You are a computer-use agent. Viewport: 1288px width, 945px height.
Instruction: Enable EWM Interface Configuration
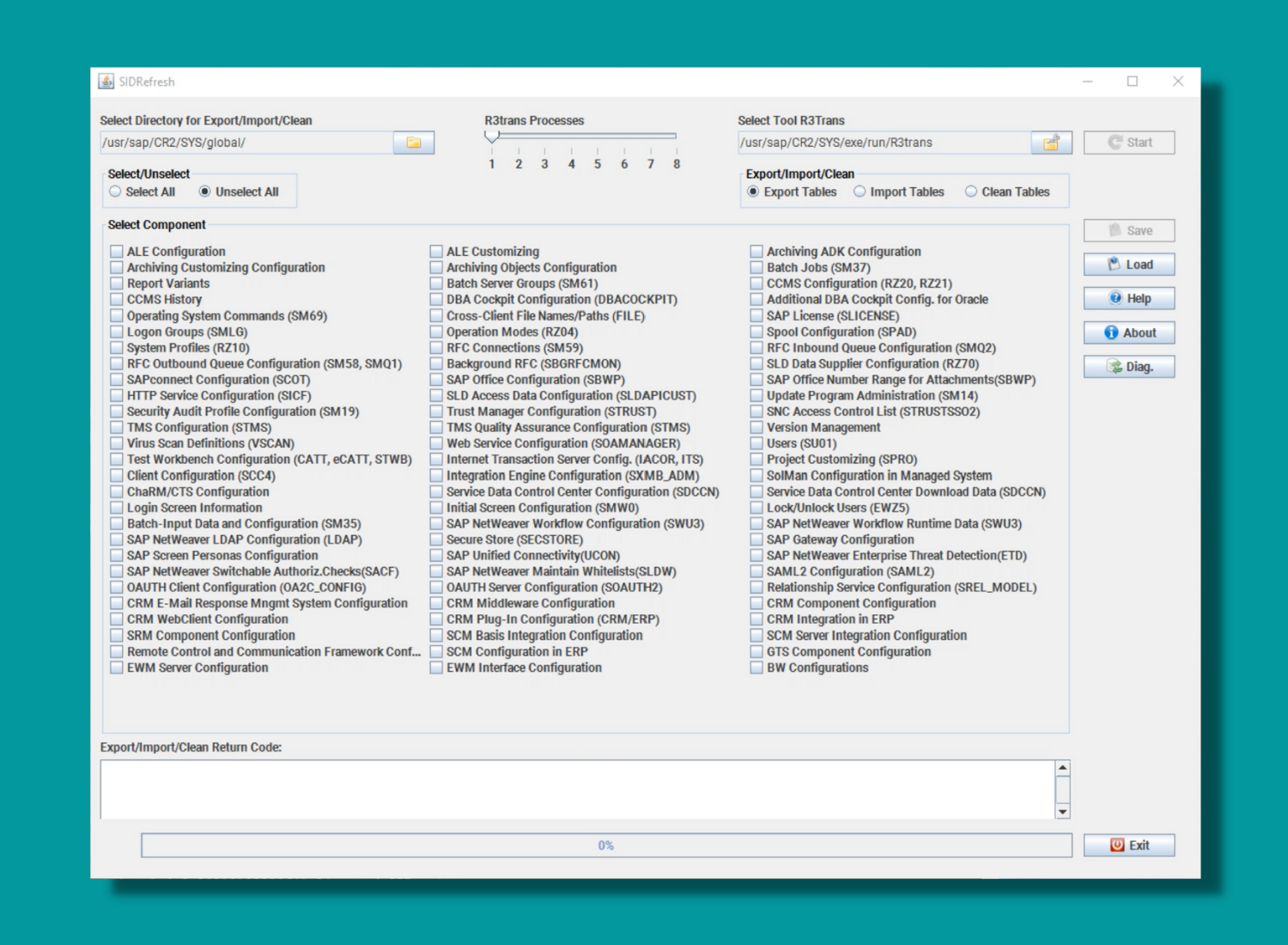tap(436, 668)
